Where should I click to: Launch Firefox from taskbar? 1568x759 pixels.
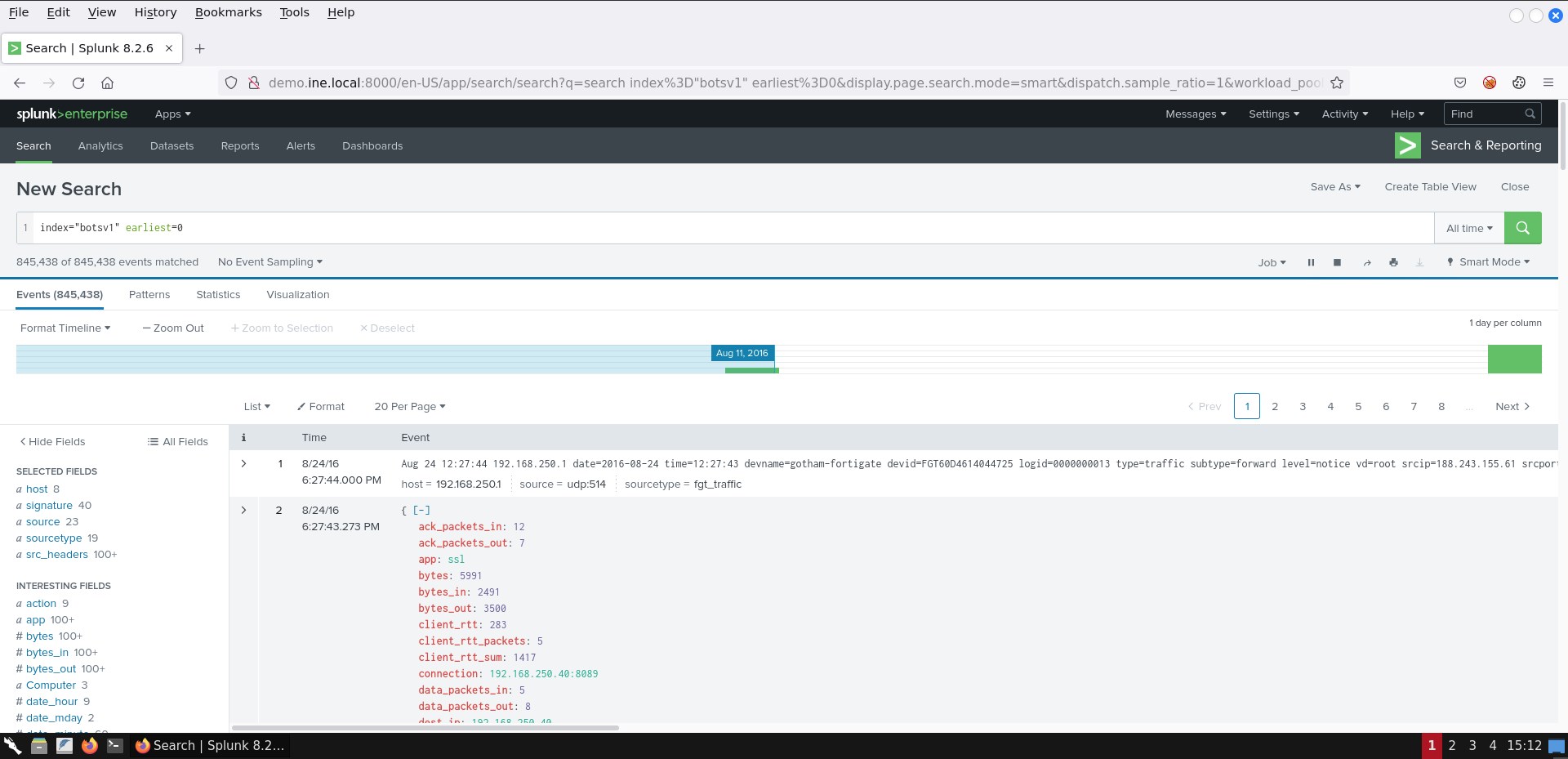pyautogui.click(x=90, y=745)
